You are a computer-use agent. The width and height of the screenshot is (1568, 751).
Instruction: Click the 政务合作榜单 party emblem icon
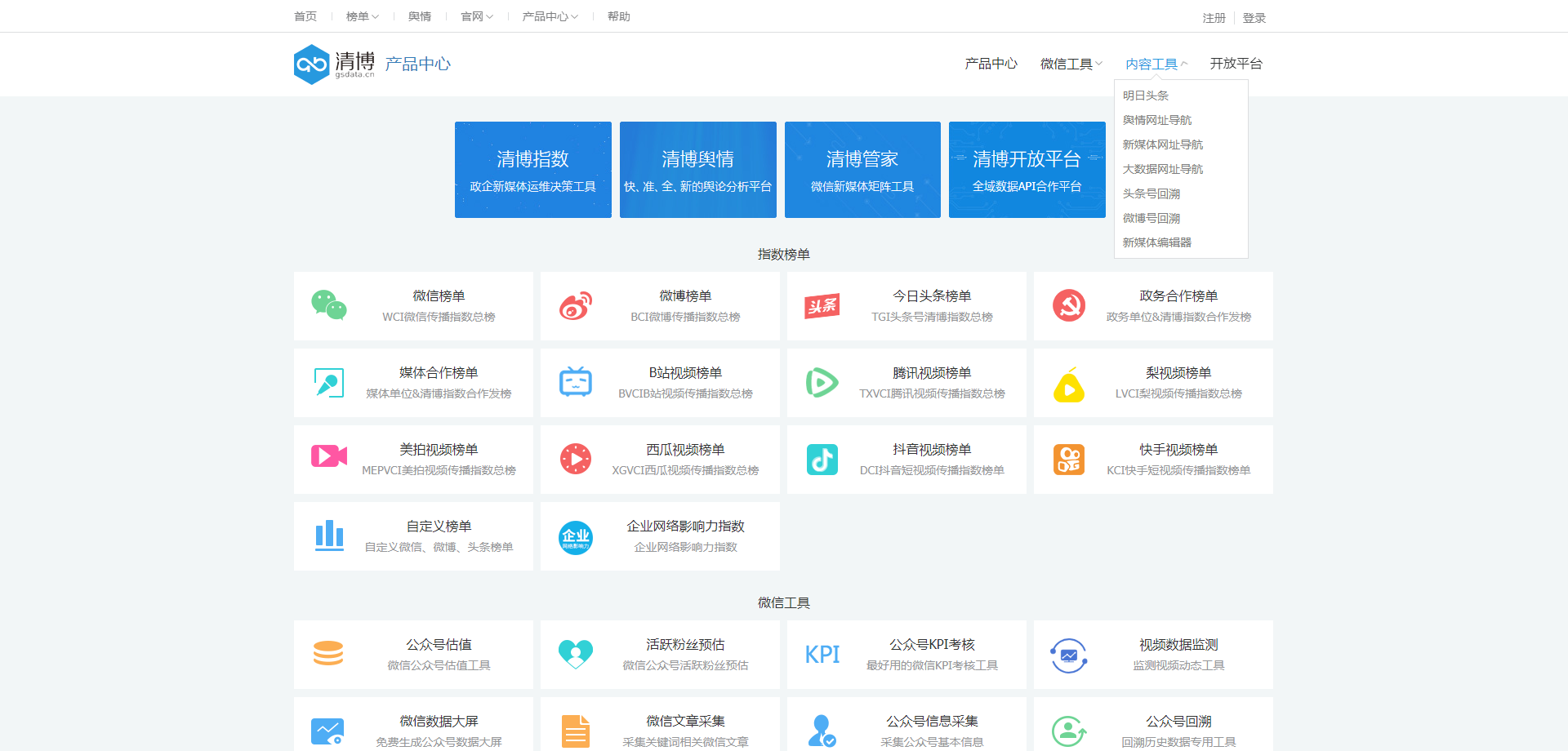pyautogui.click(x=1069, y=306)
